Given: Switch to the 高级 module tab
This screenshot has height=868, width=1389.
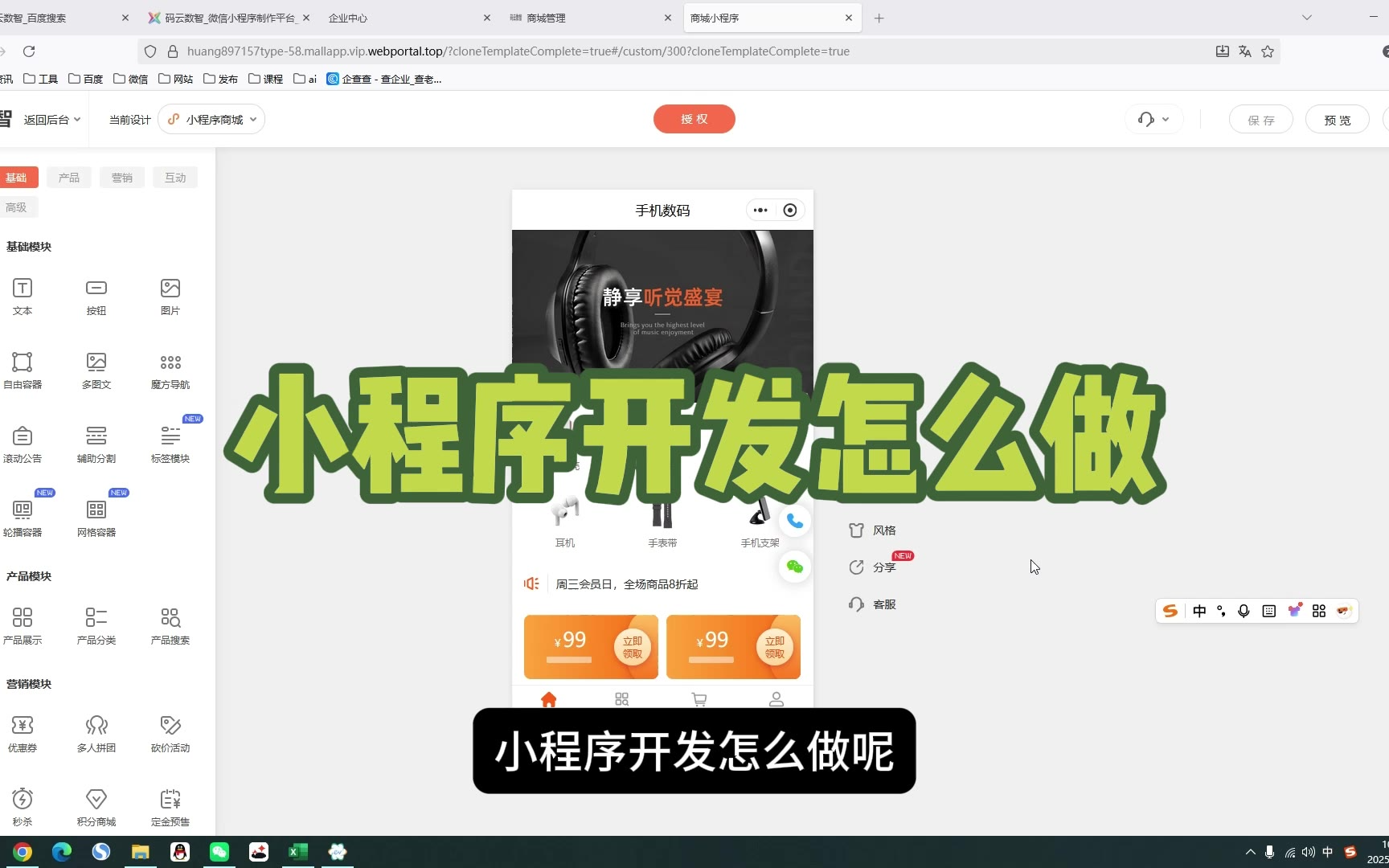Looking at the screenshot, I should coord(16,207).
